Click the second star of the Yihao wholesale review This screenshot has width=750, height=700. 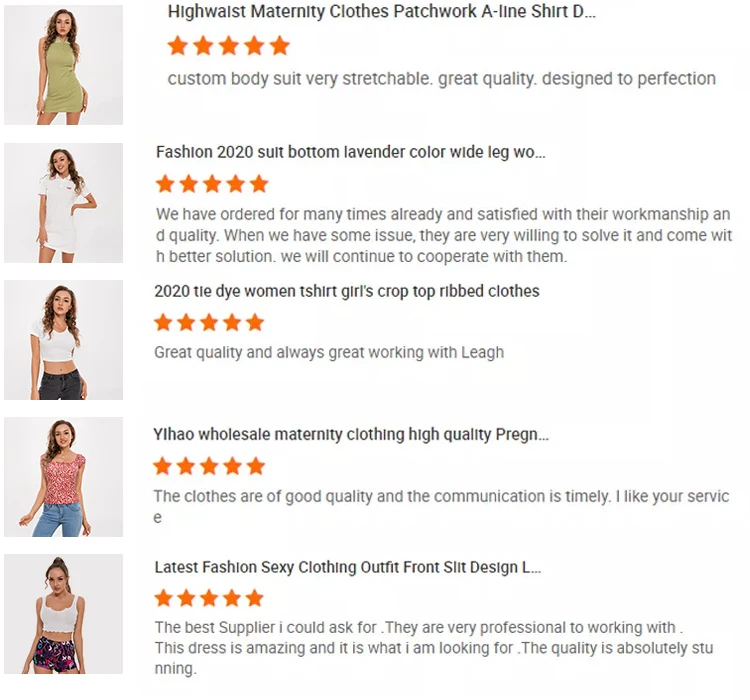pos(187,466)
